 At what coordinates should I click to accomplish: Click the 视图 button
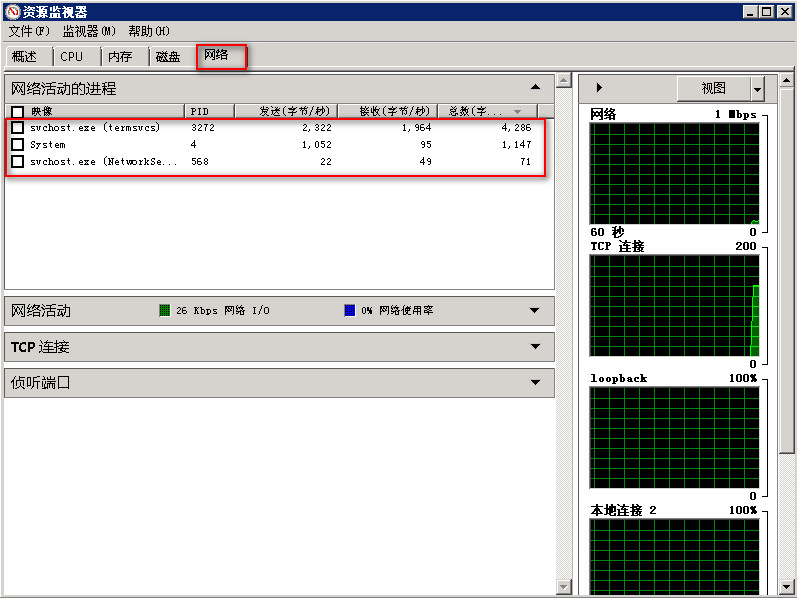coord(714,88)
